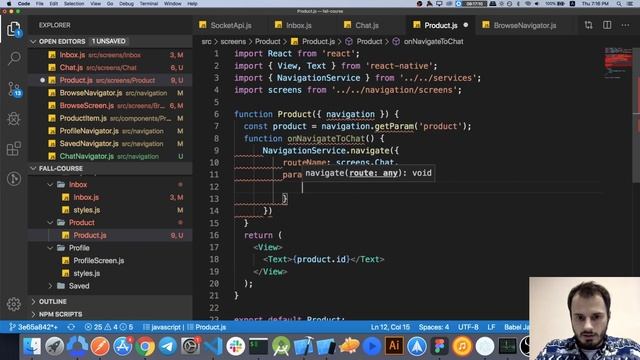Split the editor to the right
640x360 pixels.
click(607, 25)
